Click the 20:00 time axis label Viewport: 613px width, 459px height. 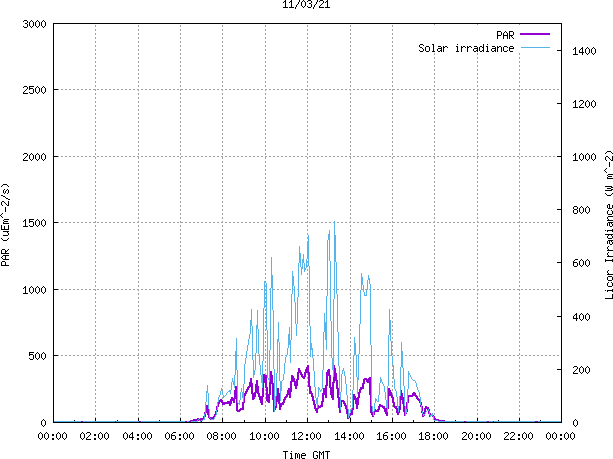click(x=477, y=436)
